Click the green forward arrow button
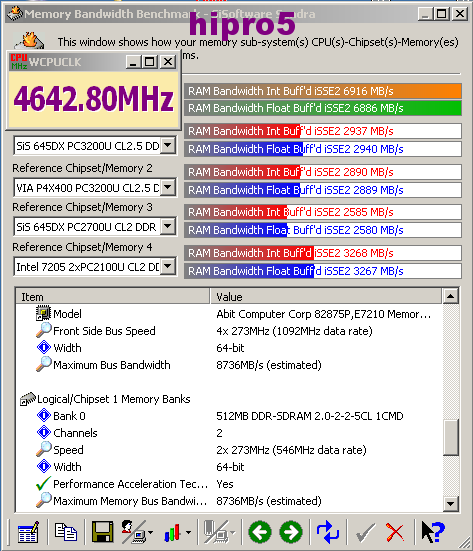Viewport: 473px width, 551px height. pyautogui.click(x=291, y=532)
